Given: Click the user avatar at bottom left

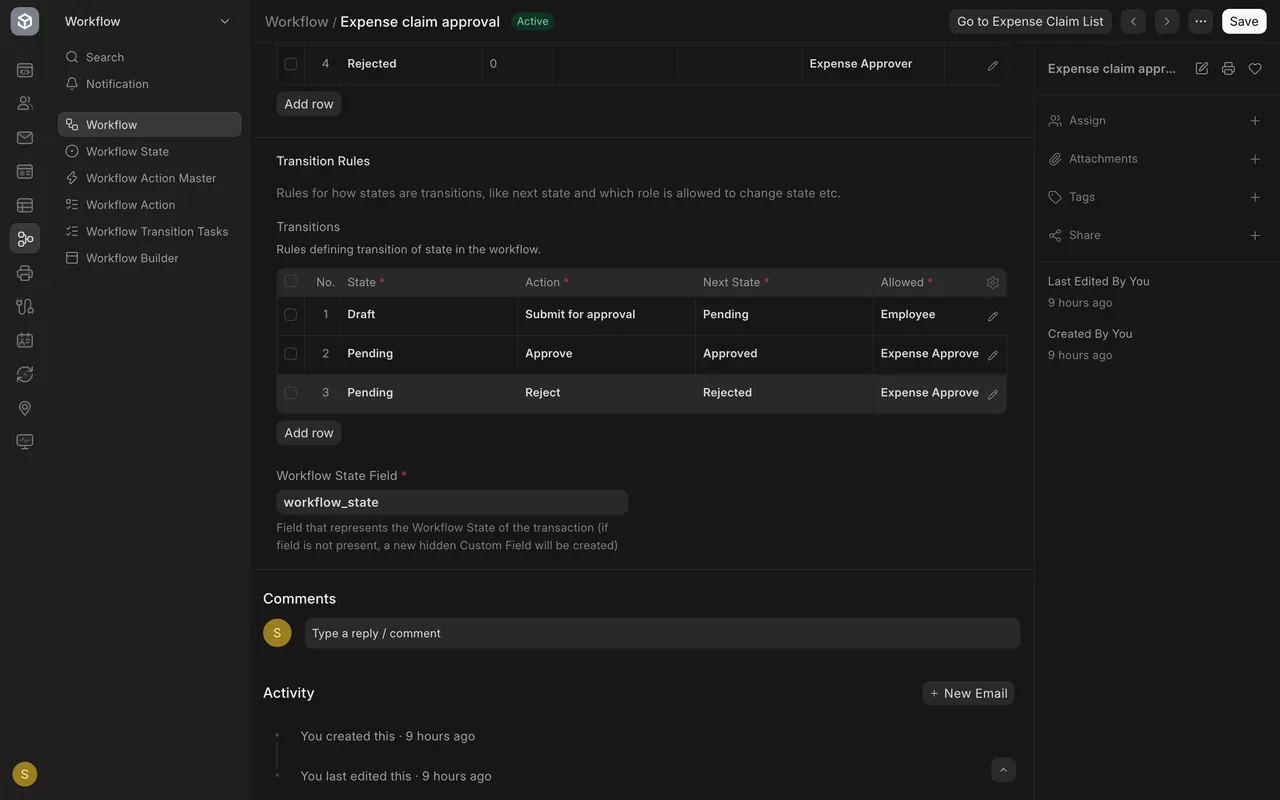Looking at the screenshot, I should [x=25, y=774].
